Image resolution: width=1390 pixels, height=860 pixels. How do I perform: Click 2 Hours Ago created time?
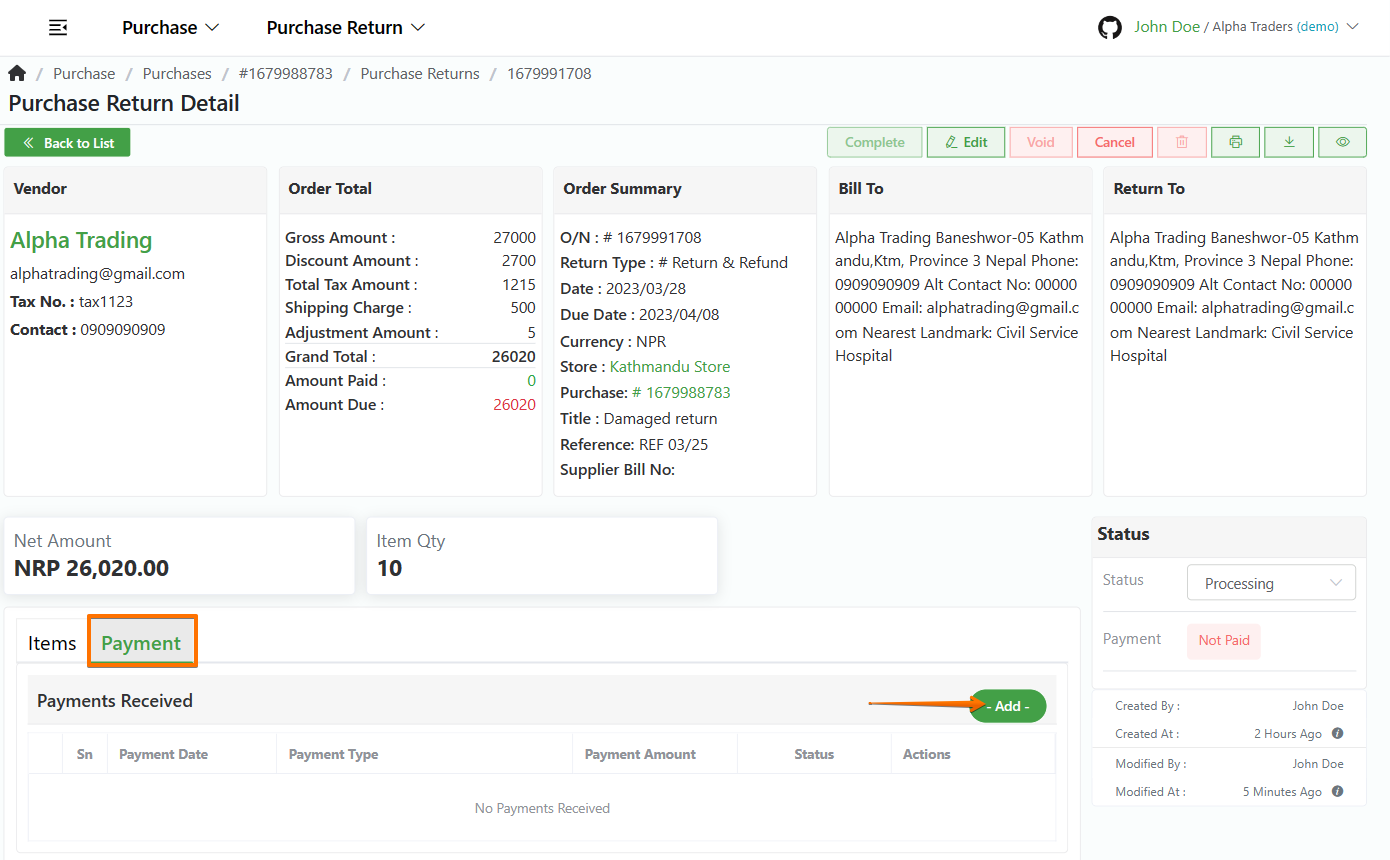click(1288, 733)
